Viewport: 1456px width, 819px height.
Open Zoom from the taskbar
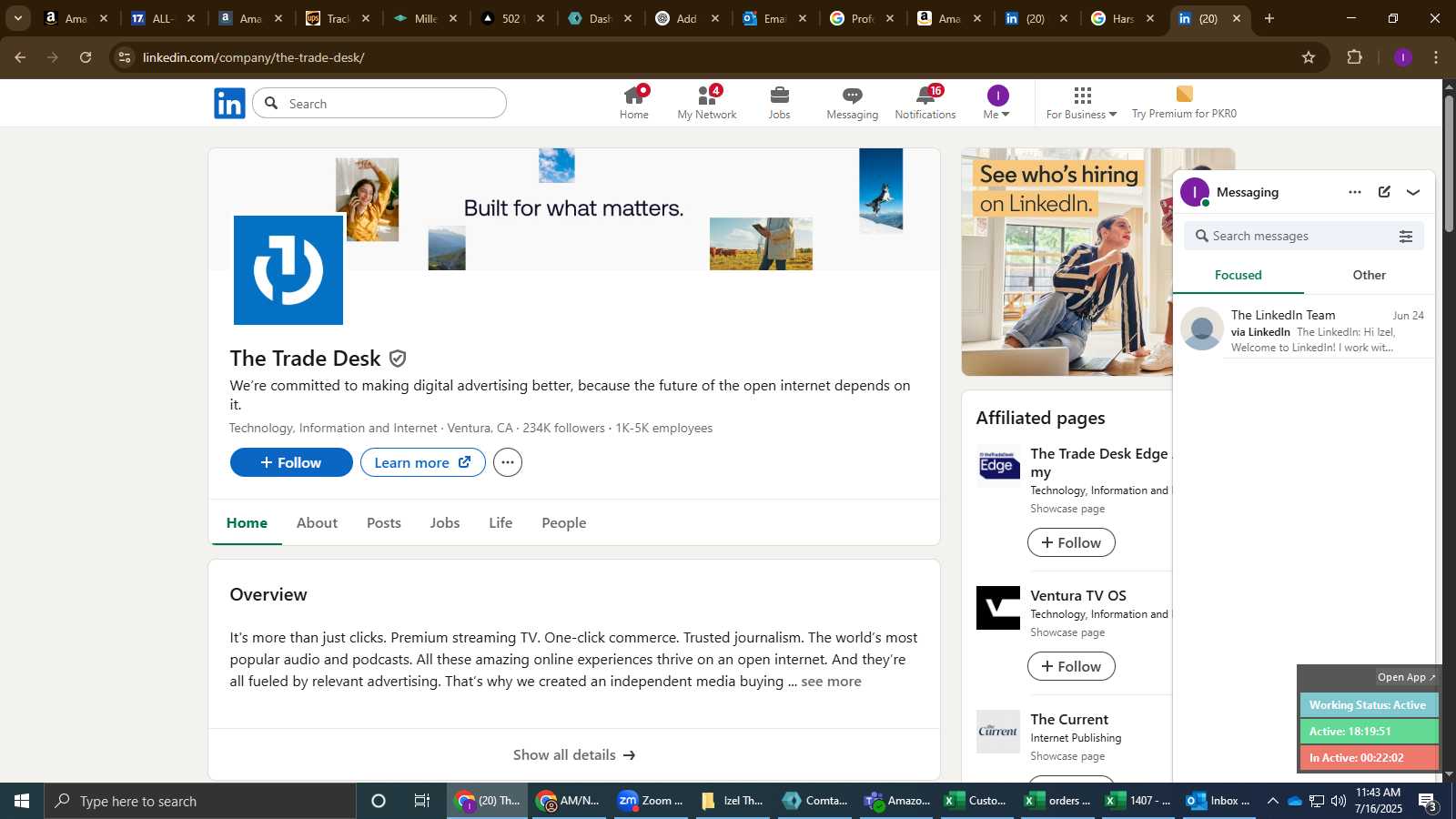click(651, 801)
